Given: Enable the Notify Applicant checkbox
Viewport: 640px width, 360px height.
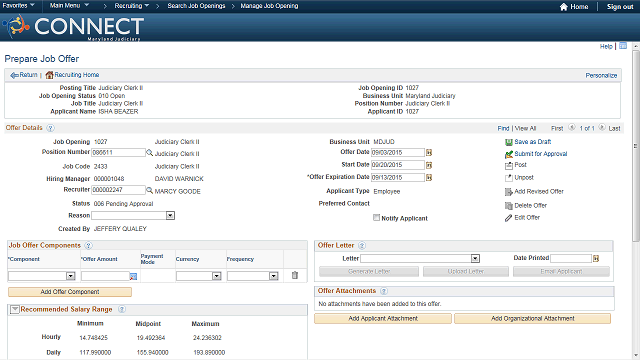Looking at the screenshot, I should click(x=376, y=218).
